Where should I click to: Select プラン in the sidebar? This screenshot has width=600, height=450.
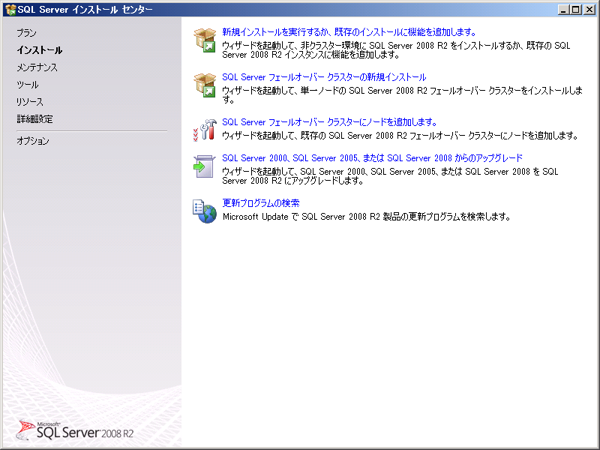(x=26, y=33)
